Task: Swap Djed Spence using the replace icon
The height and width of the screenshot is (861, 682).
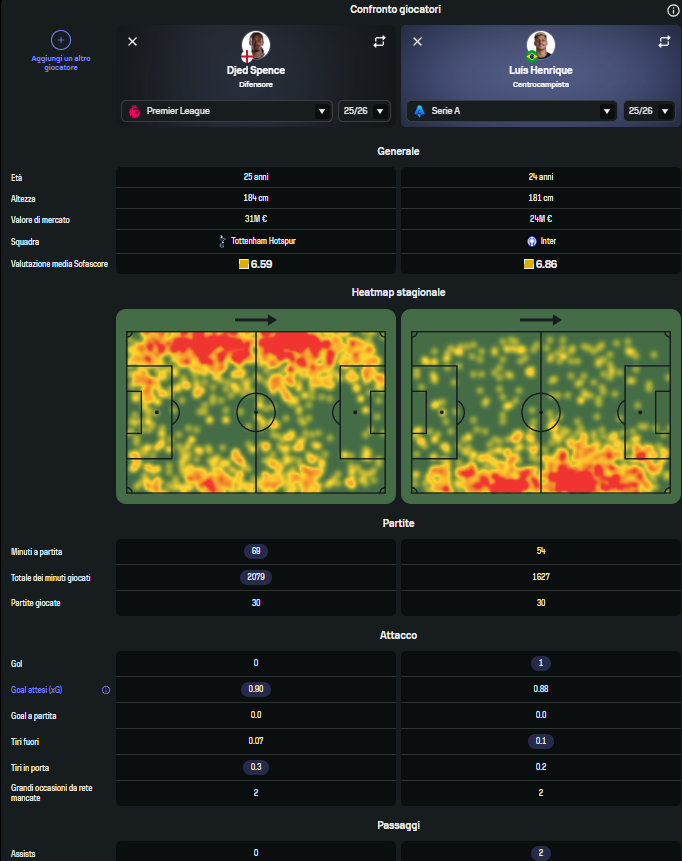Action: 379,42
